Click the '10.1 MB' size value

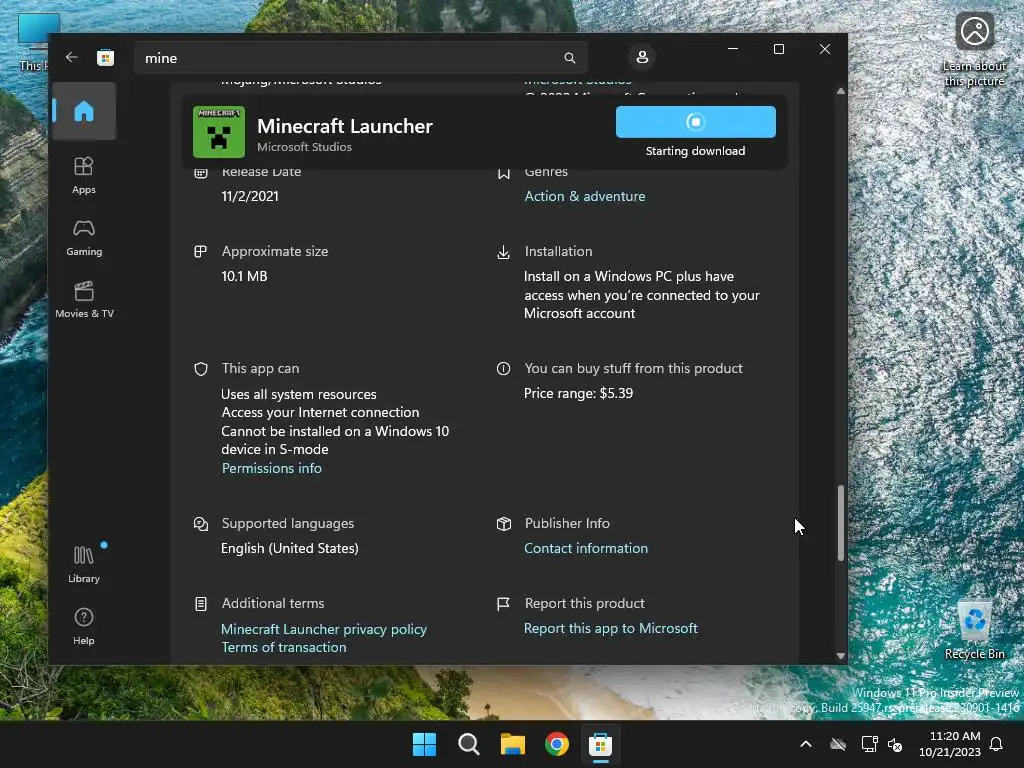244,276
